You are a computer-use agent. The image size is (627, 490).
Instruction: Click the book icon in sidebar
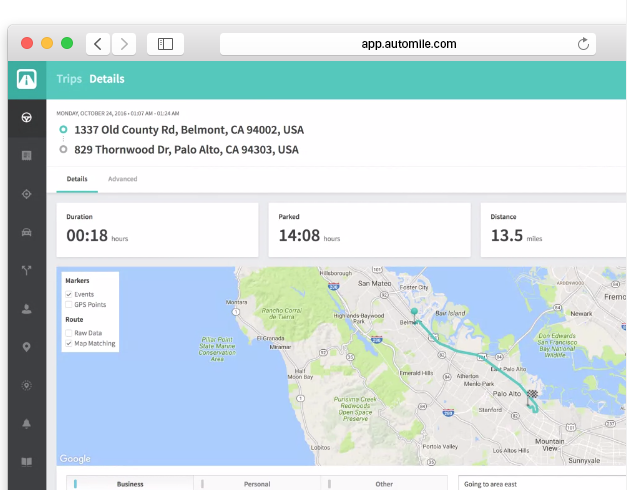point(27,461)
